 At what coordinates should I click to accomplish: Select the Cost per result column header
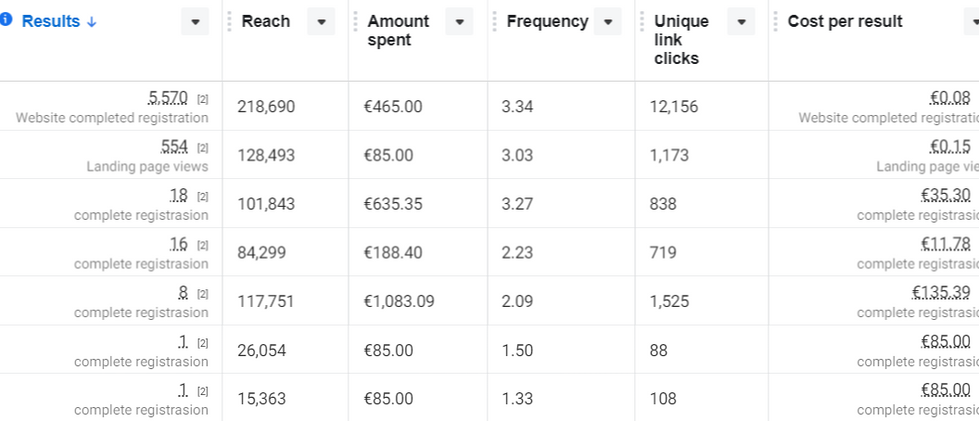[845, 21]
